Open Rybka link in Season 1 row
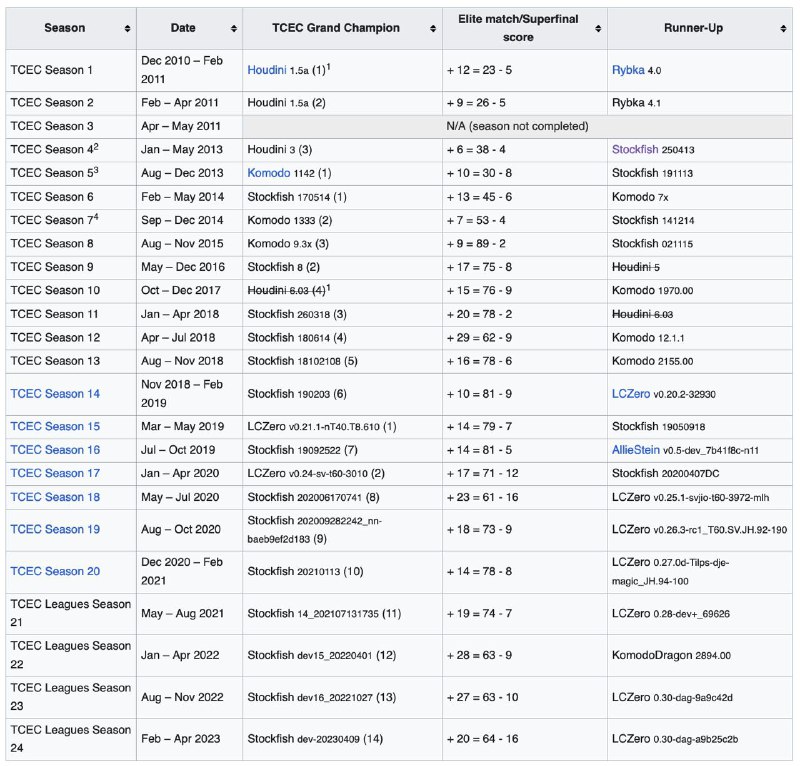The image size is (800, 766). tap(628, 70)
